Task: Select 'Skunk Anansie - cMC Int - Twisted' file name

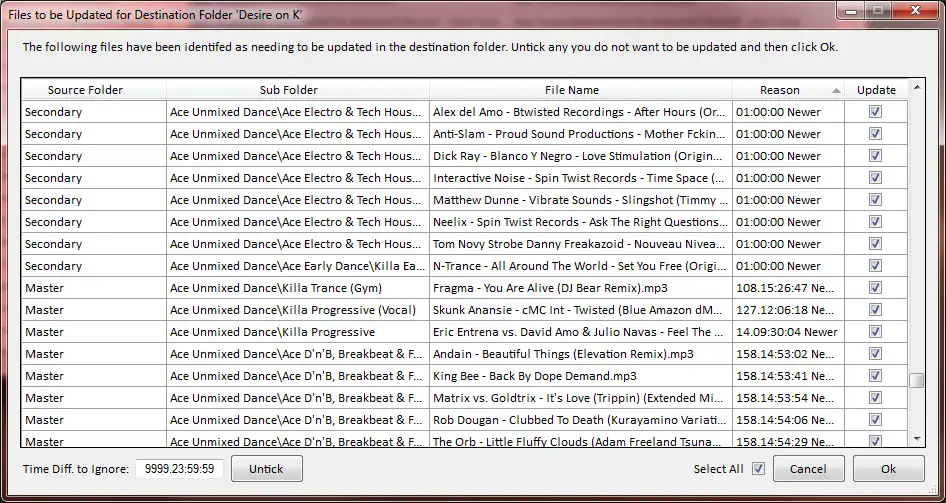Action: 580,310
